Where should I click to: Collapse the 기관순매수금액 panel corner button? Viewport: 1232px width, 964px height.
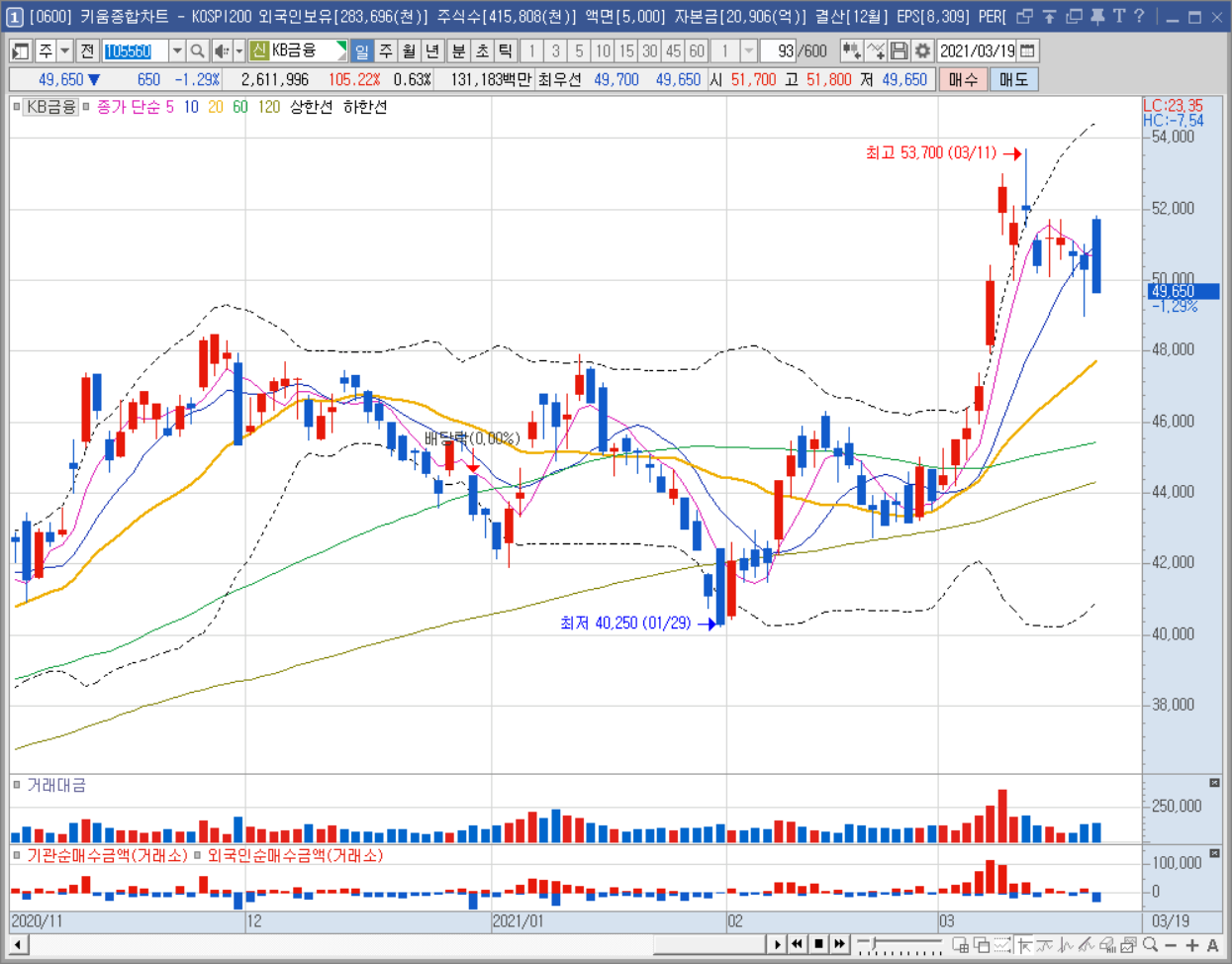pyautogui.click(x=1214, y=853)
